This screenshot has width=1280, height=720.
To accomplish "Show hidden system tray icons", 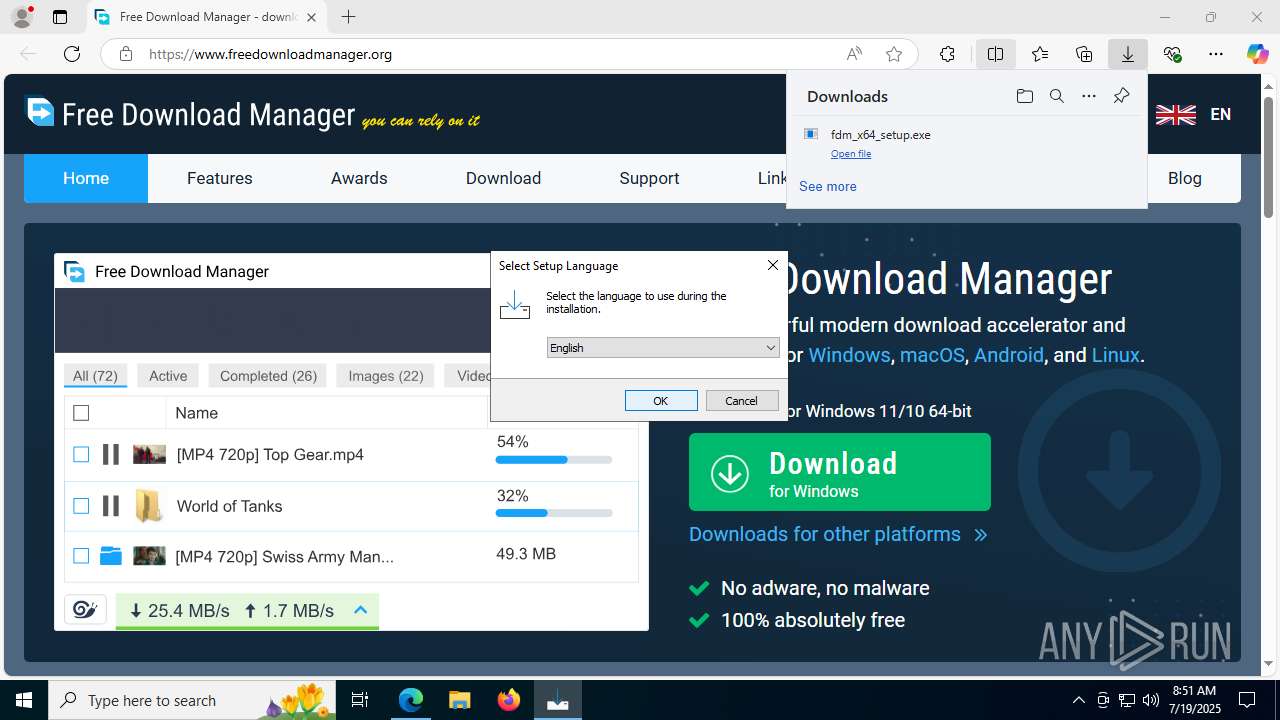I will click(x=1078, y=700).
